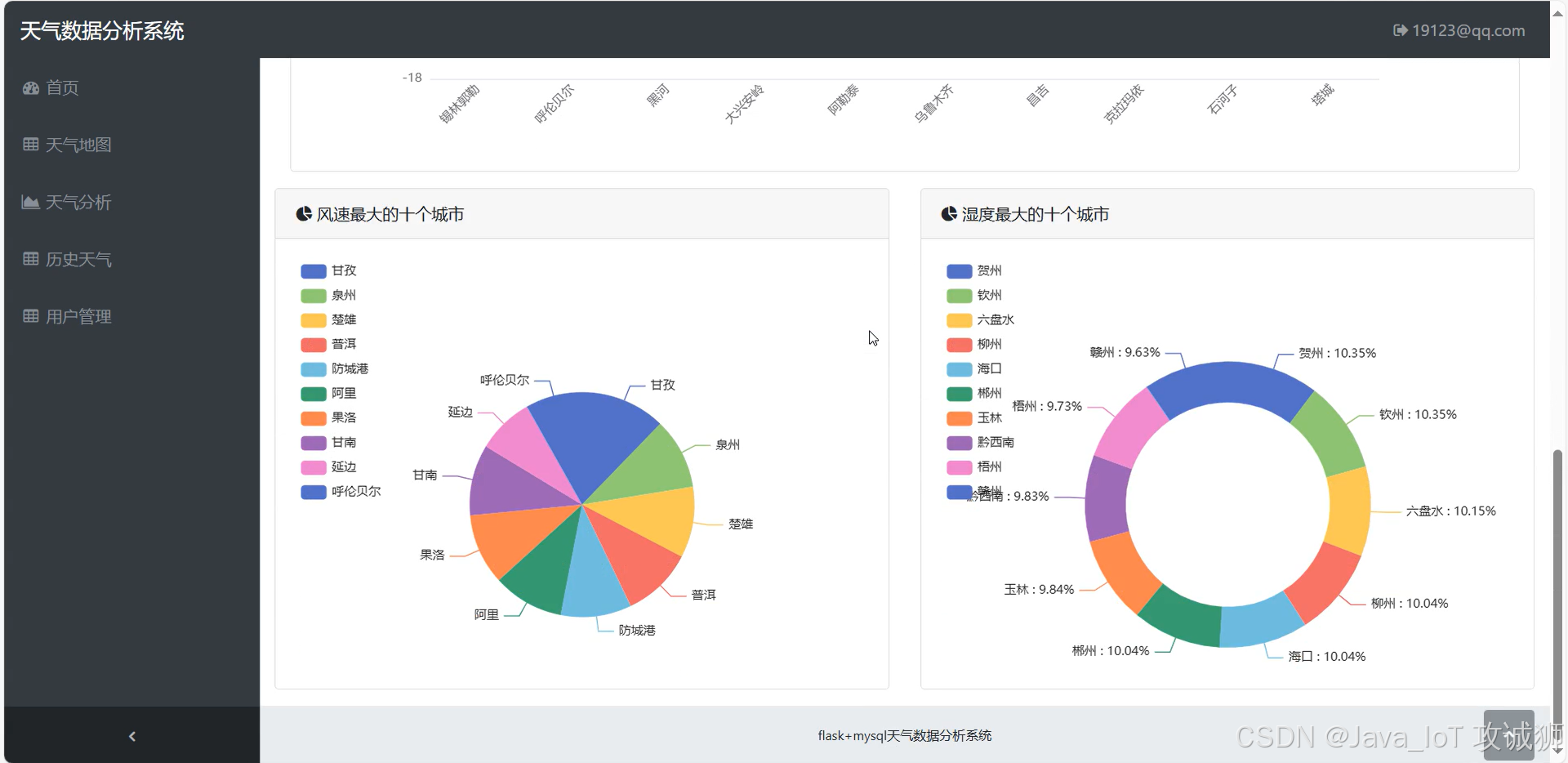The image size is (1568, 763).
Task: Collapse the sidebar with the left chevron
Action: (x=132, y=736)
